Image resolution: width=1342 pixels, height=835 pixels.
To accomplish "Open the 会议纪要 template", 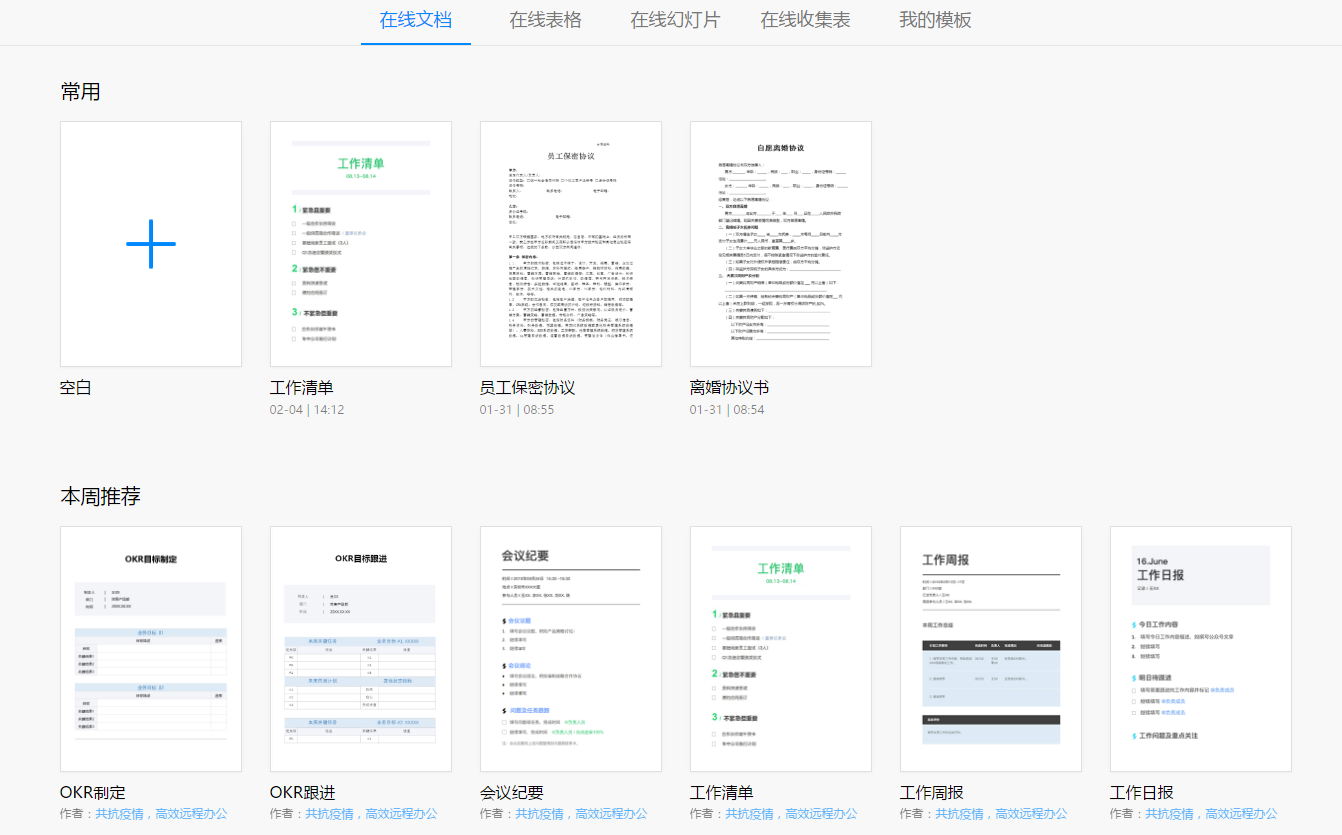I will pos(570,648).
